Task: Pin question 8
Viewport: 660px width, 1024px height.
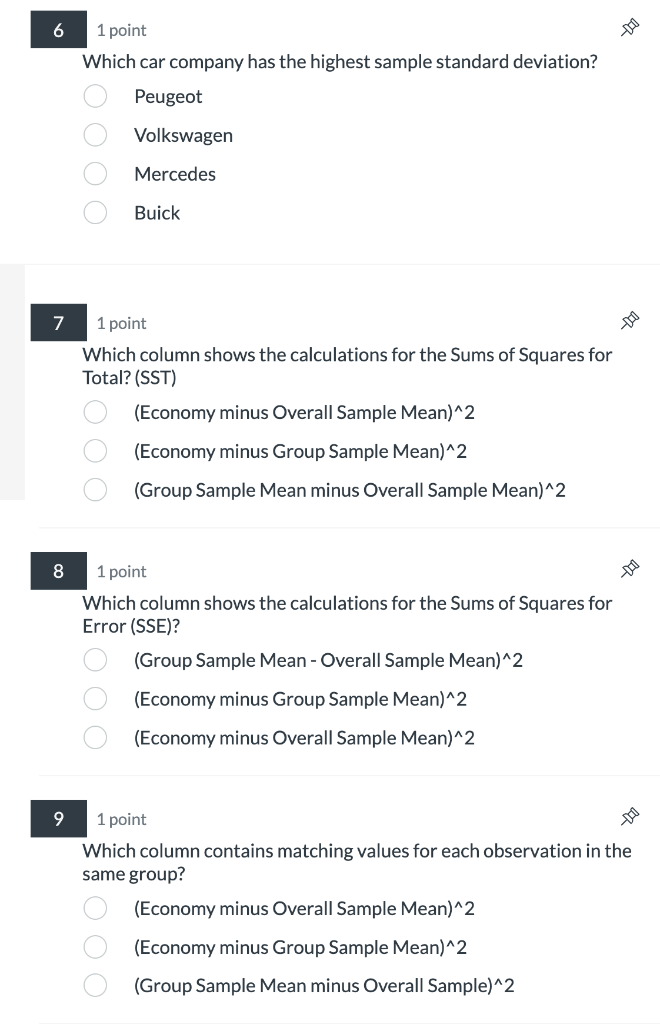Action: coord(630,569)
